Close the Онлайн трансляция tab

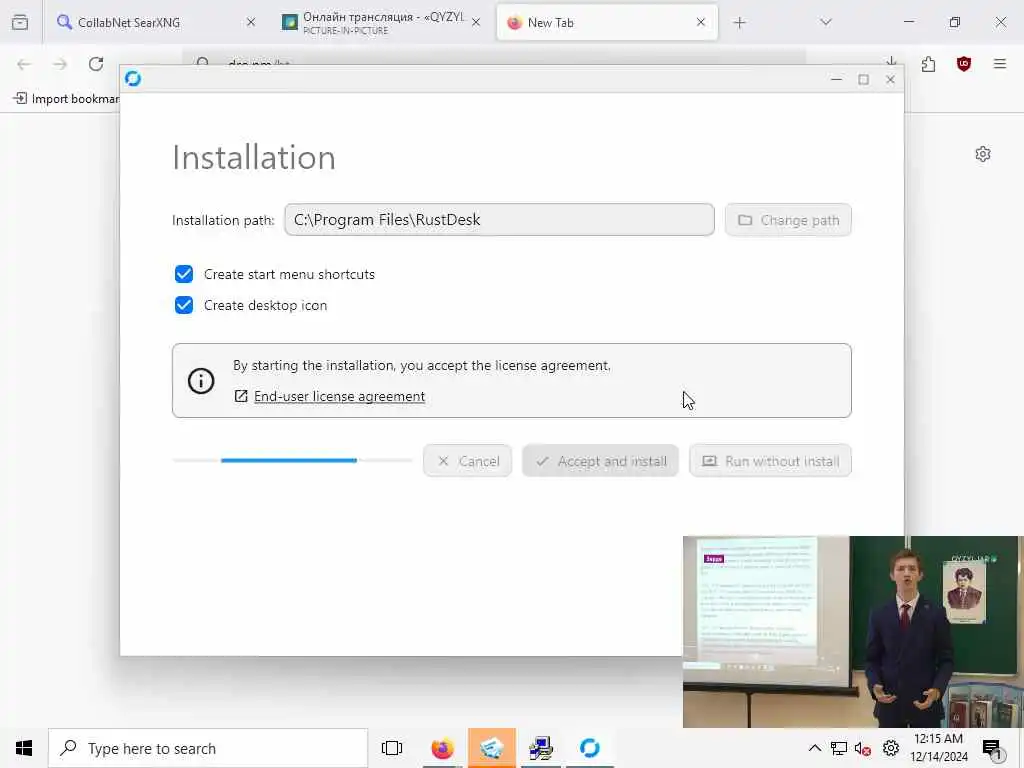(x=476, y=22)
